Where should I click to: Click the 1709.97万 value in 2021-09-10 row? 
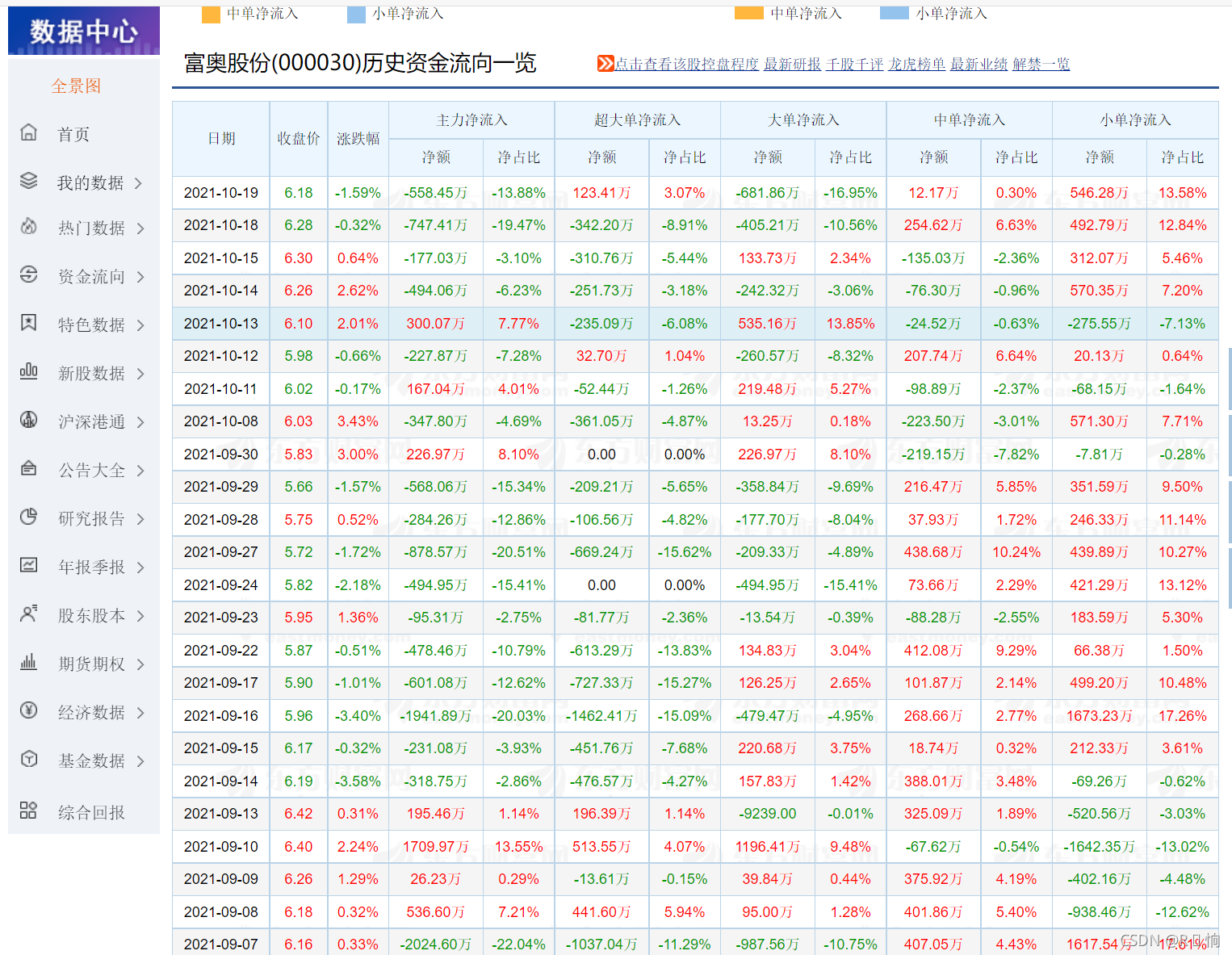pyautogui.click(x=435, y=847)
